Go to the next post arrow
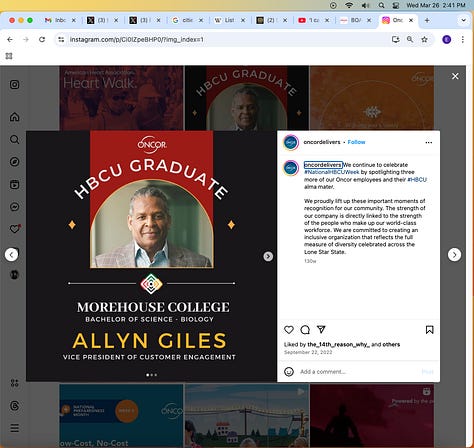The width and height of the screenshot is (474, 448). (454, 255)
